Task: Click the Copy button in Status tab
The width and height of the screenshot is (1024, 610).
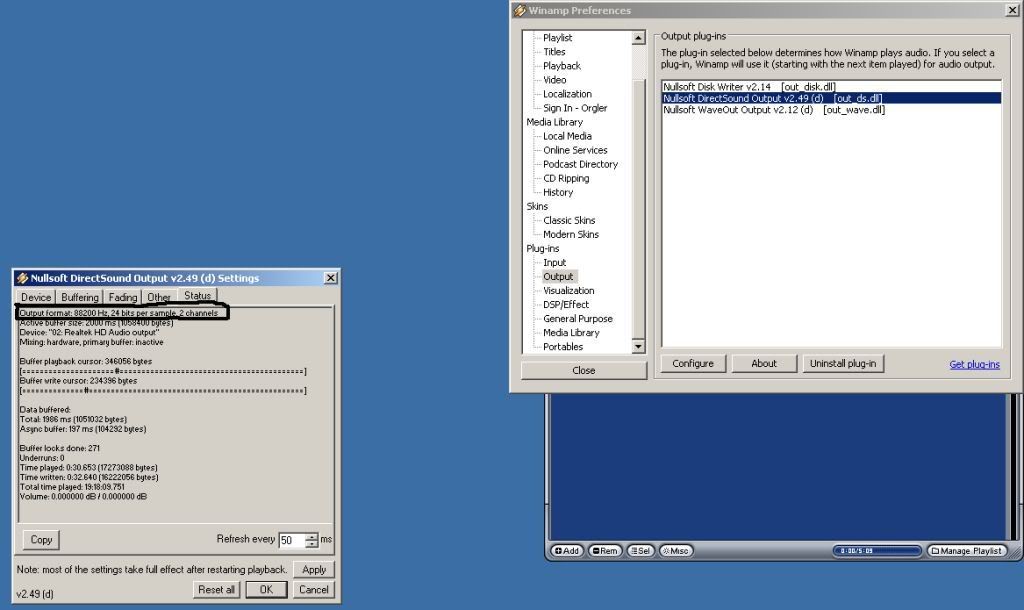Action: point(41,539)
